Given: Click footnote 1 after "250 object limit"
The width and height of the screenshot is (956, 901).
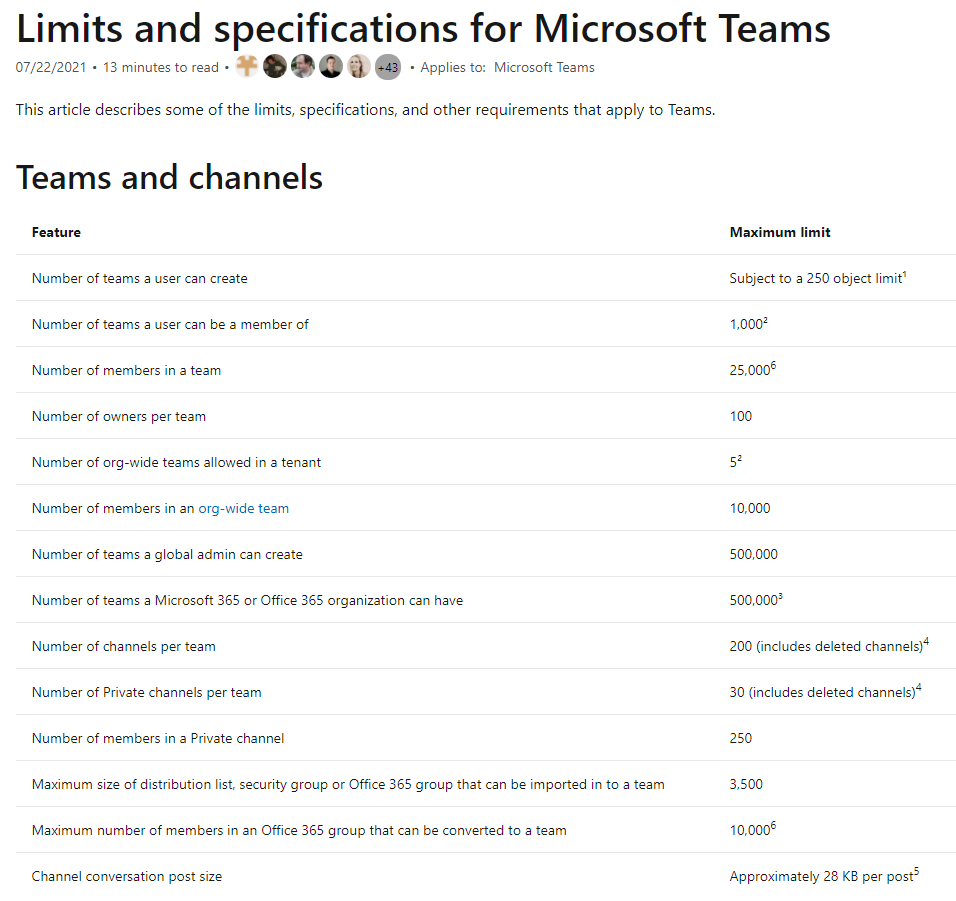Looking at the screenshot, I should tap(904, 274).
